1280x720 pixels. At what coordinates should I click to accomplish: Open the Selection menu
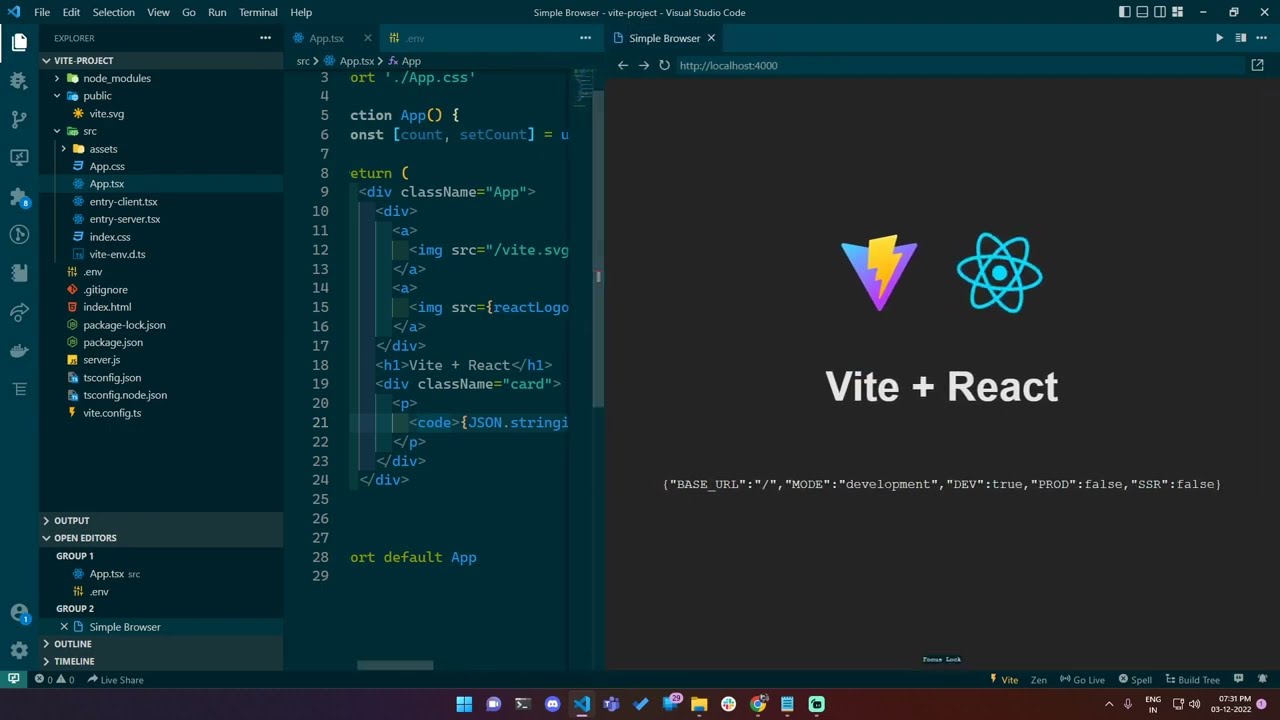(113, 12)
